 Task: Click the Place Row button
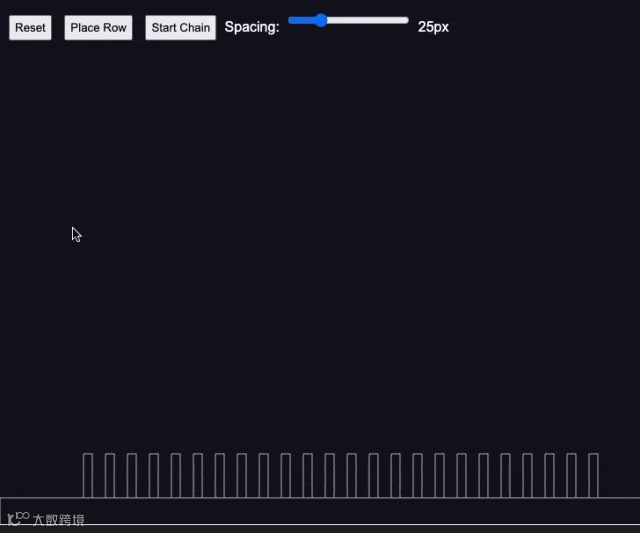point(98,28)
